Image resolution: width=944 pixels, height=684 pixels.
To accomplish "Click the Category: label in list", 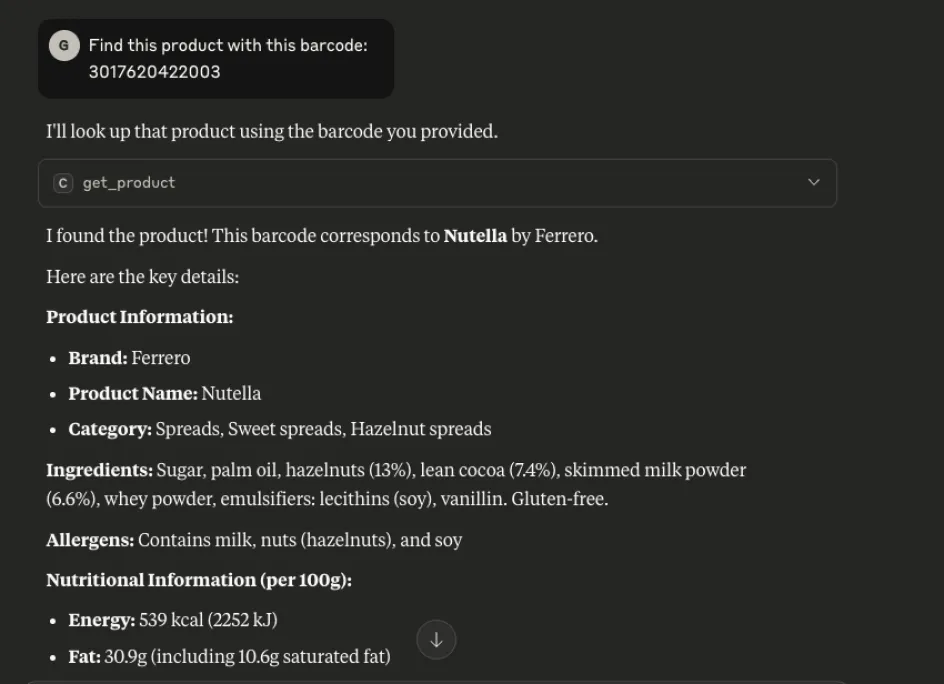I will pos(110,430).
